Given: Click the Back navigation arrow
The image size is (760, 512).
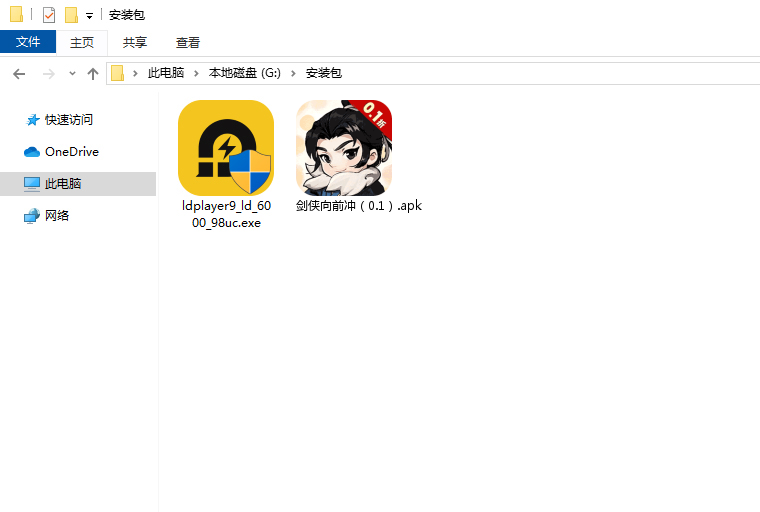Looking at the screenshot, I should 19,74.
